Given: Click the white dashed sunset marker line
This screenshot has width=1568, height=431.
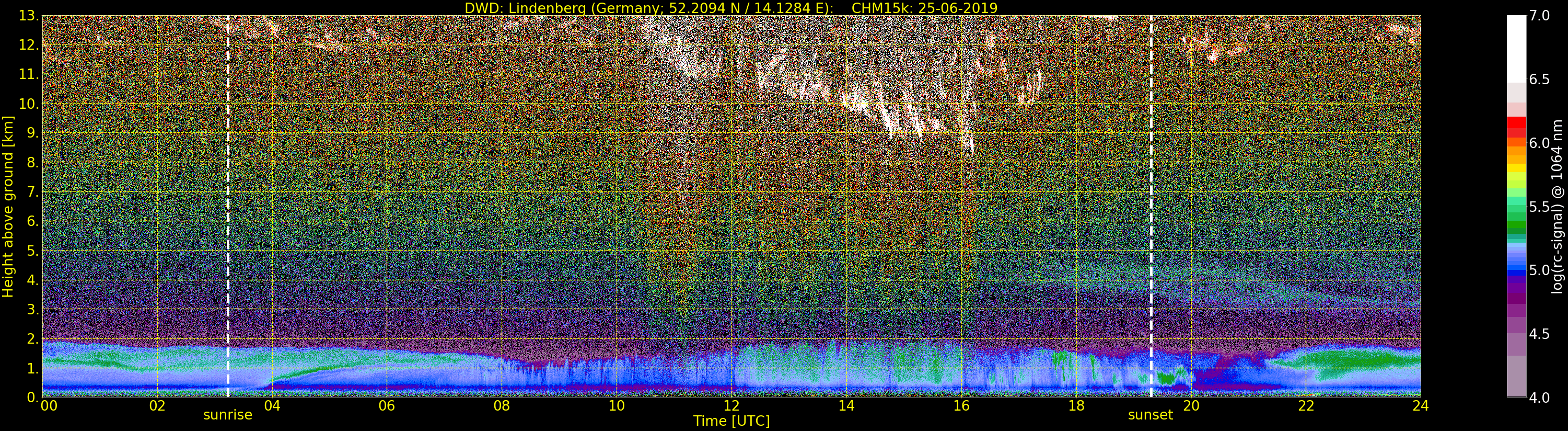Looking at the screenshot, I should tap(1151, 206).
